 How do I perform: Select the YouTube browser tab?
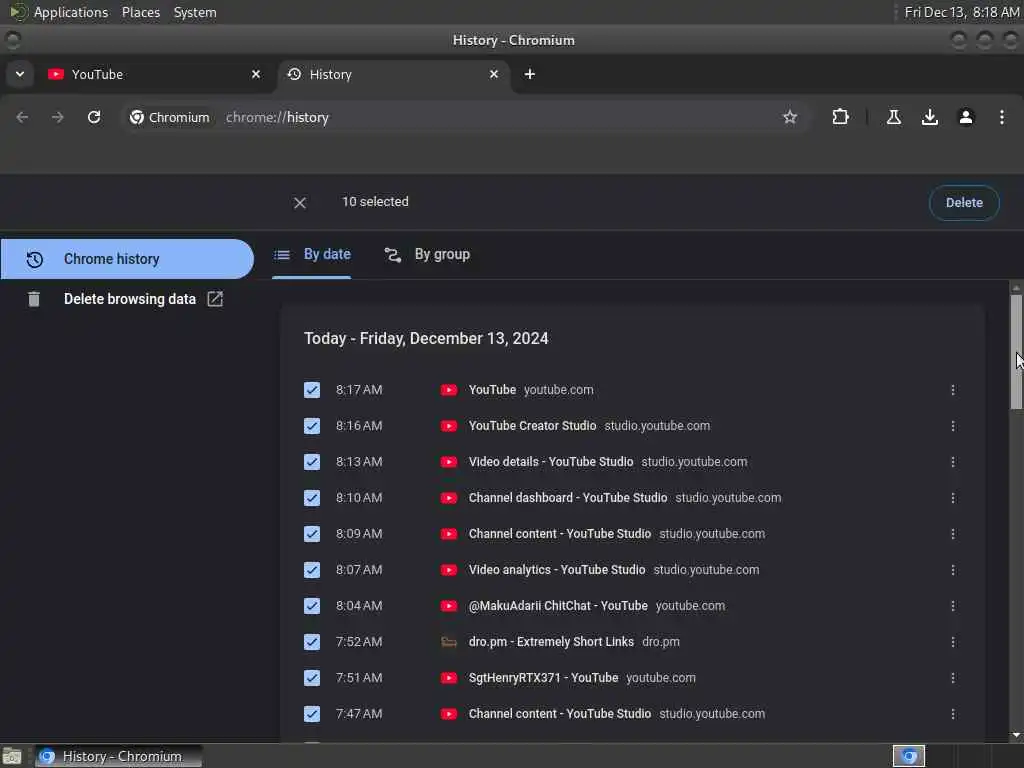coord(155,74)
